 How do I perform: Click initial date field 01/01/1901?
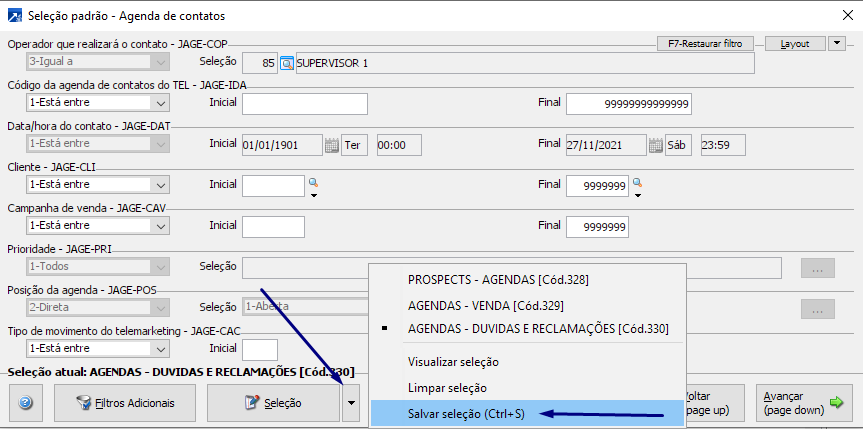pyautogui.click(x=282, y=145)
